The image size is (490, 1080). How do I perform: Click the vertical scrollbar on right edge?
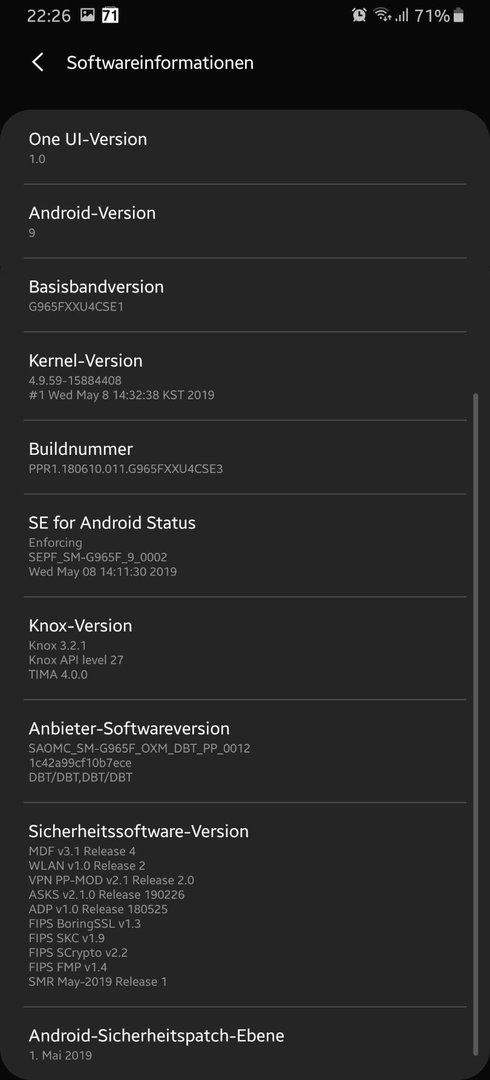(x=475, y=723)
